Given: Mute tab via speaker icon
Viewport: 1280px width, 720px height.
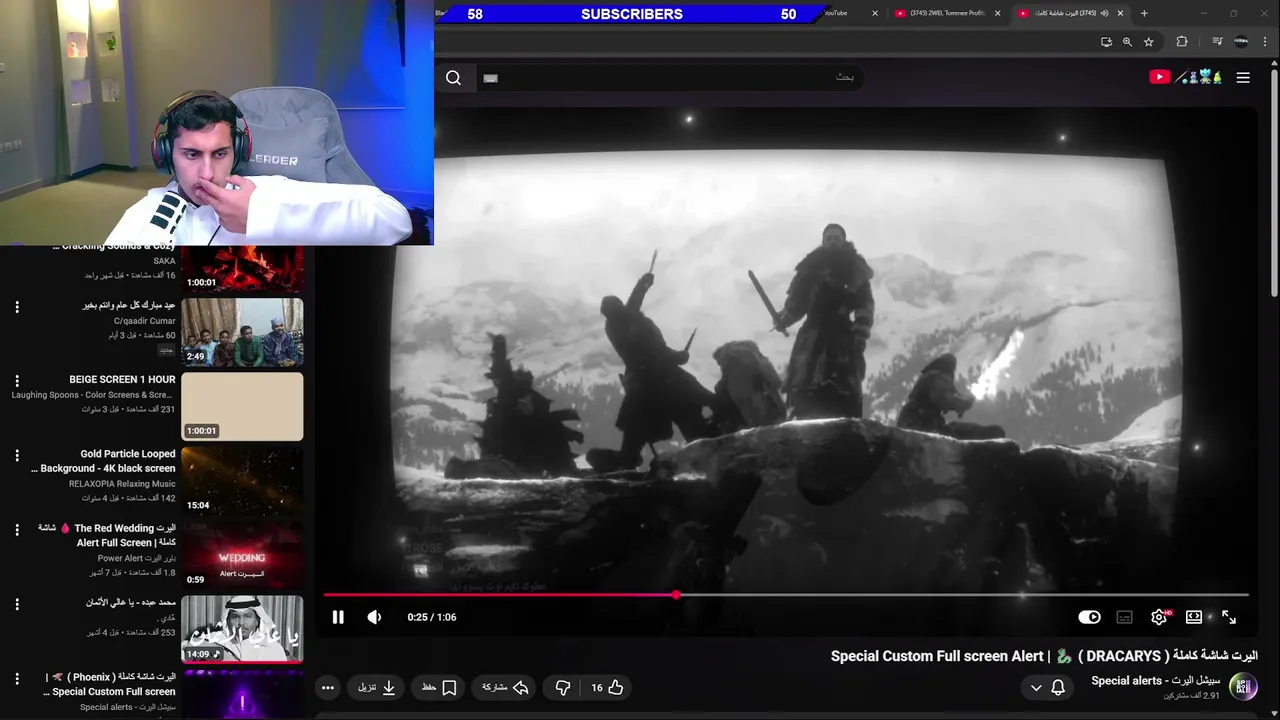Looking at the screenshot, I should [x=1105, y=13].
